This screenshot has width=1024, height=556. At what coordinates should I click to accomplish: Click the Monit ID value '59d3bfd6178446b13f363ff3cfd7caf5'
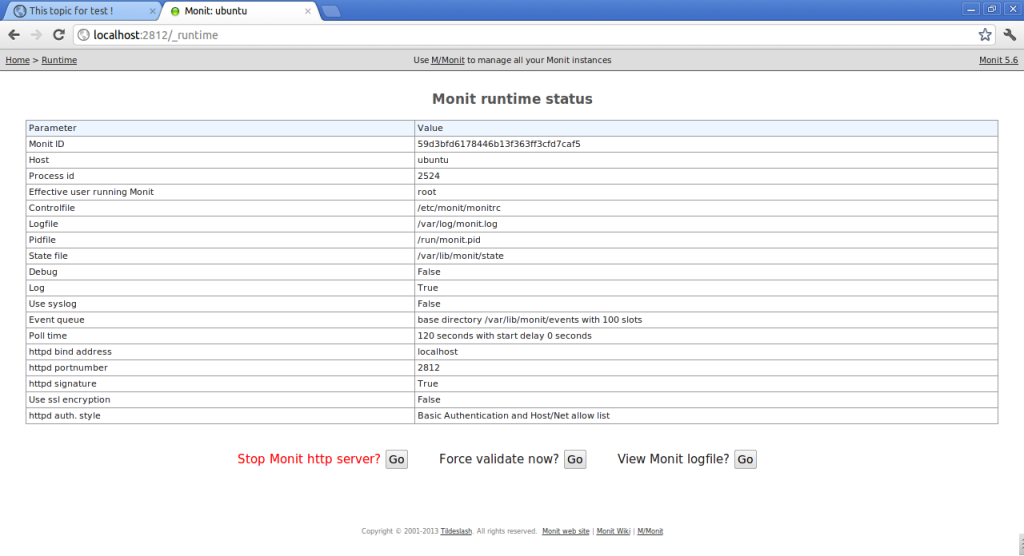click(x=499, y=144)
